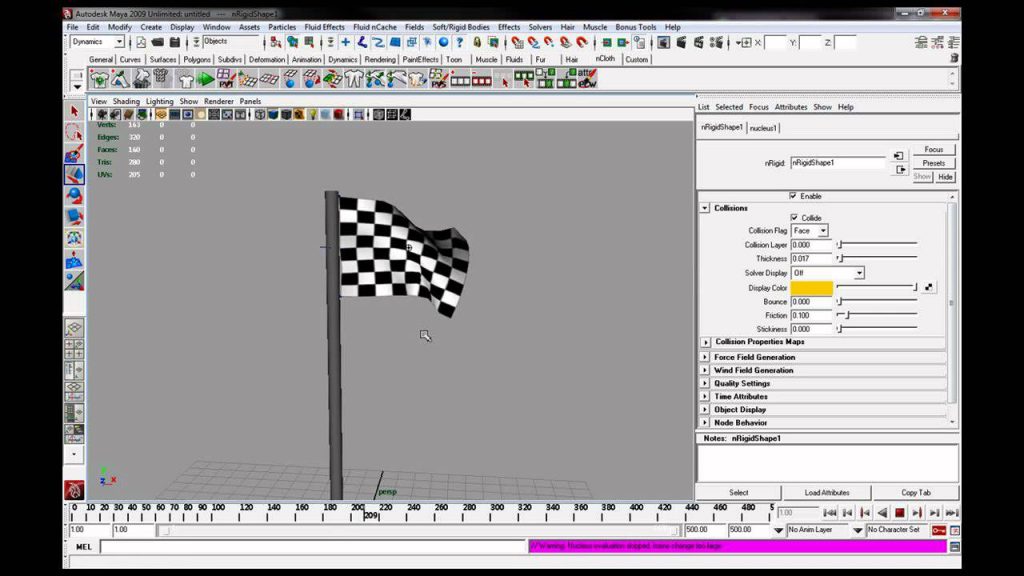
Task: Activate the Lasso select tool
Action: [74, 133]
